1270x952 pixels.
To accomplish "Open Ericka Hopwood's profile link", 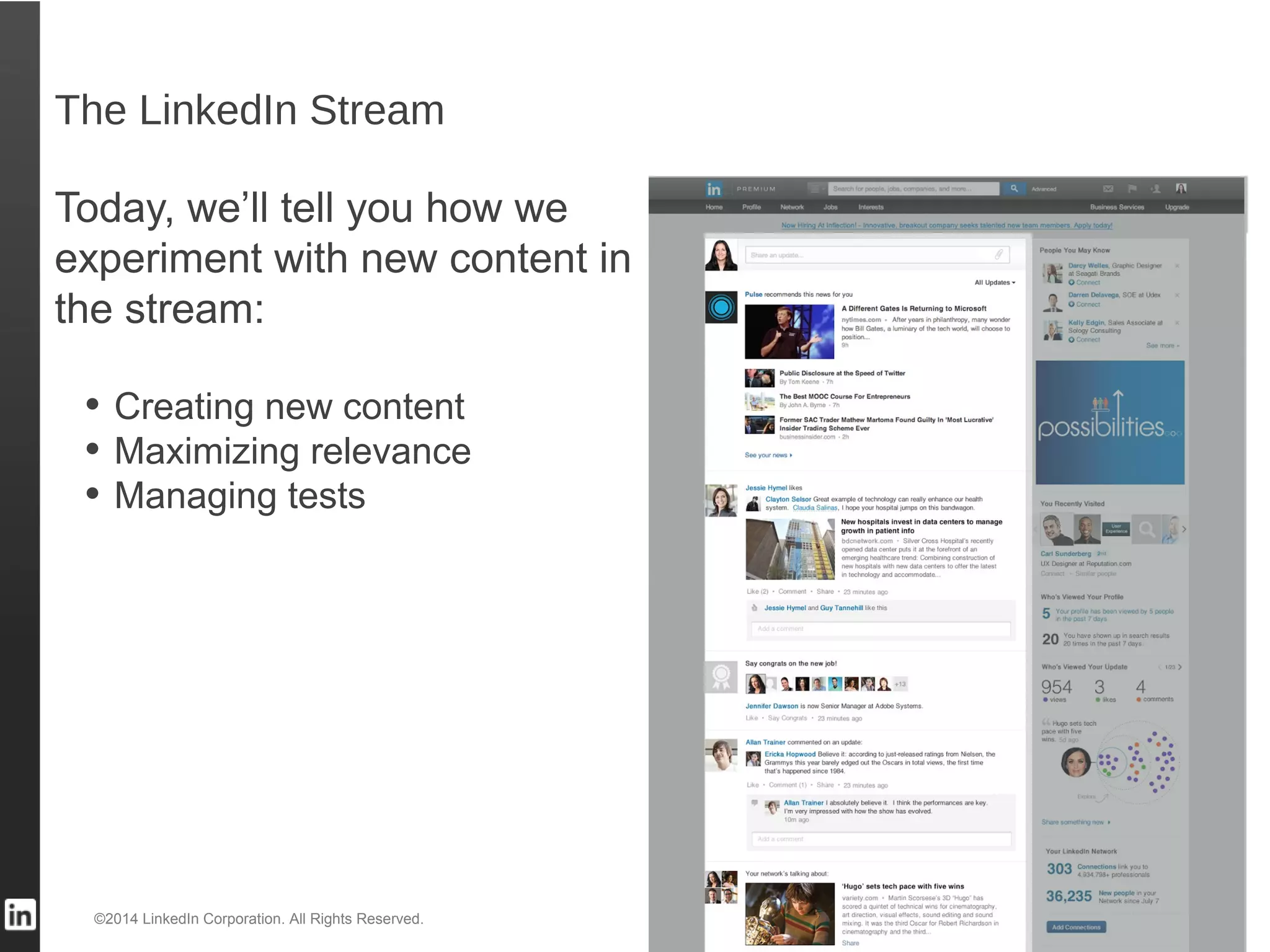I will click(x=789, y=754).
